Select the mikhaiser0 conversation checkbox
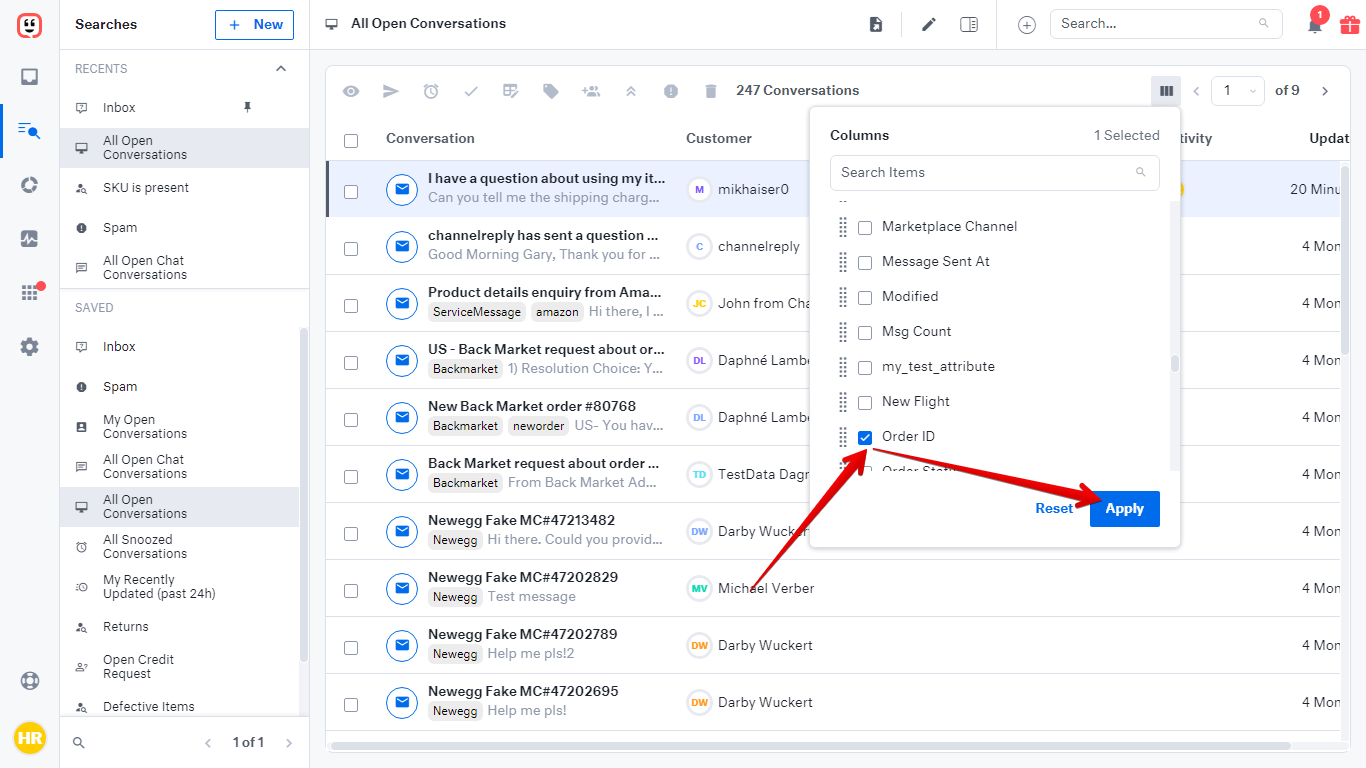 [x=351, y=192]
